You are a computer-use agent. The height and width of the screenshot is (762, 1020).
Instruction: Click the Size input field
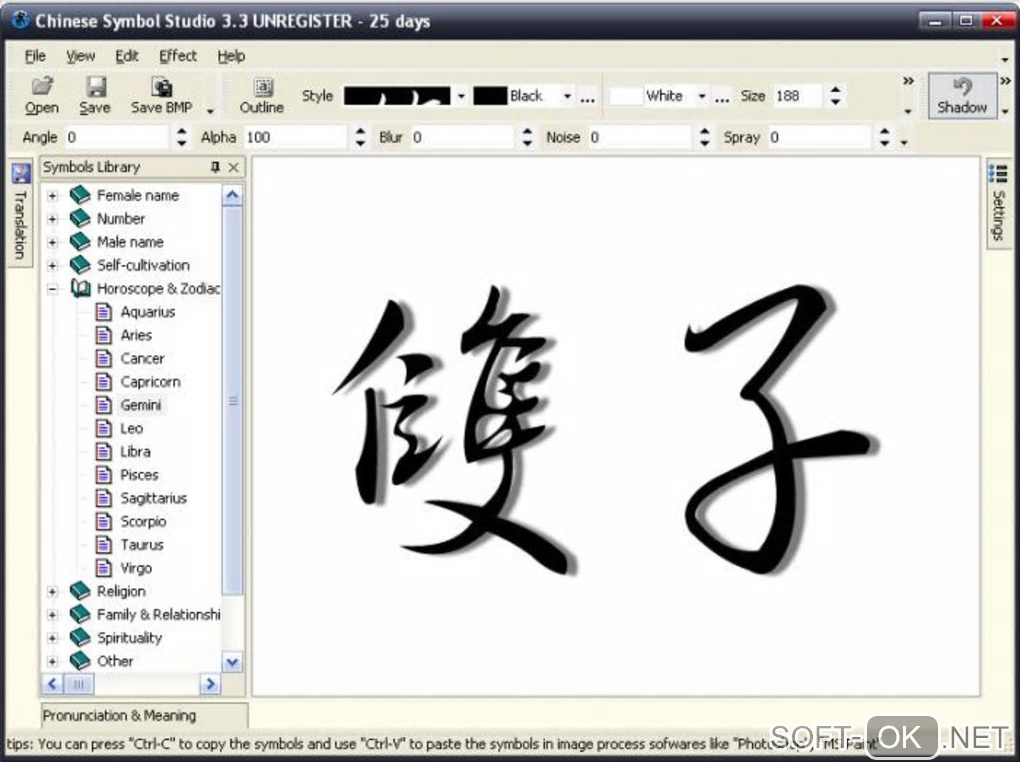pos(798,96)
